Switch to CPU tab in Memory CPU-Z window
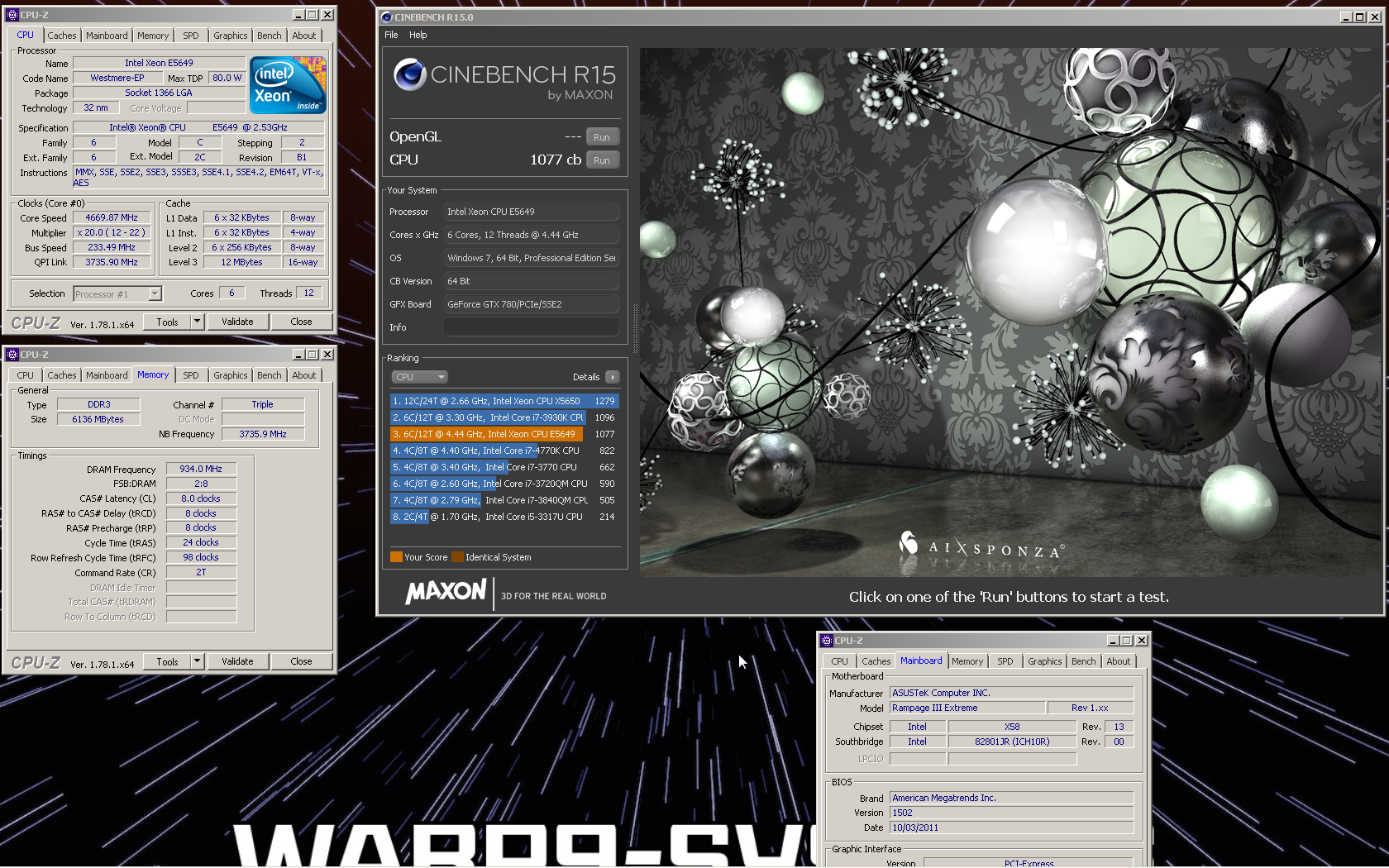Viewport: 1389px width, 868px height. pyautogui.click(x=26, y=375)
